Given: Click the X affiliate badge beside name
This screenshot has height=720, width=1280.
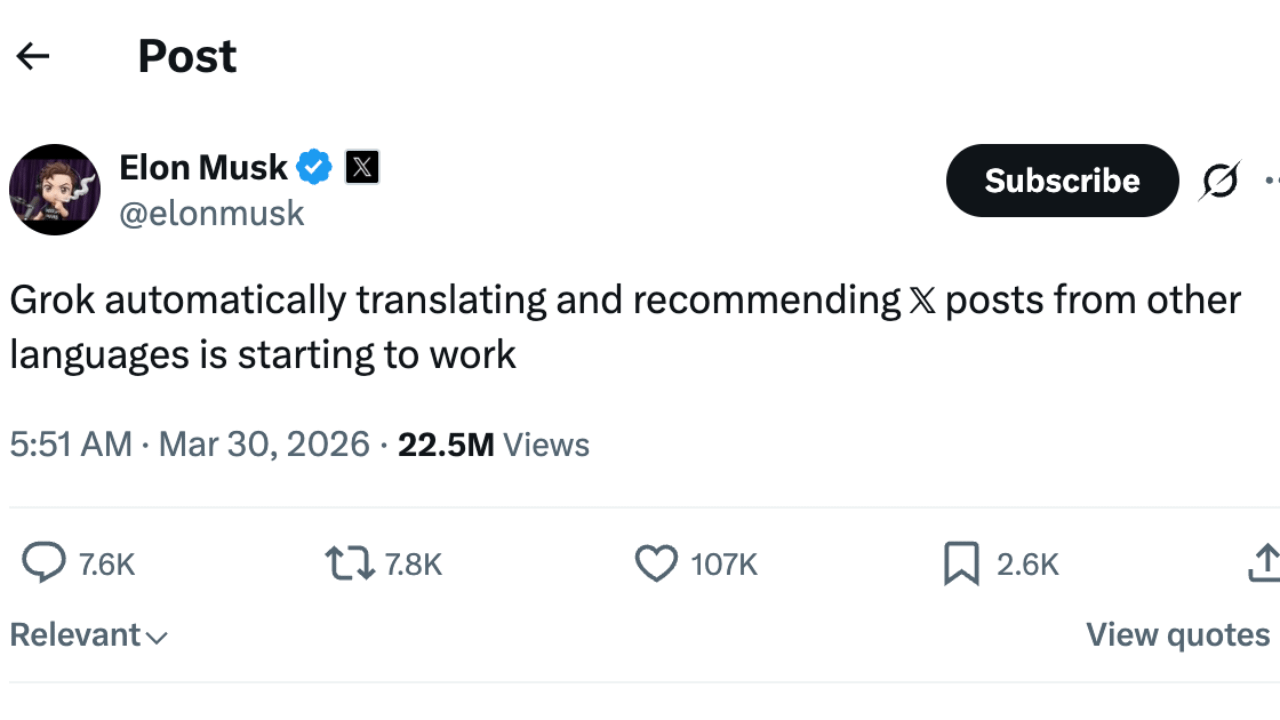Looking at the screenshot, I should [x=362, y=167].
